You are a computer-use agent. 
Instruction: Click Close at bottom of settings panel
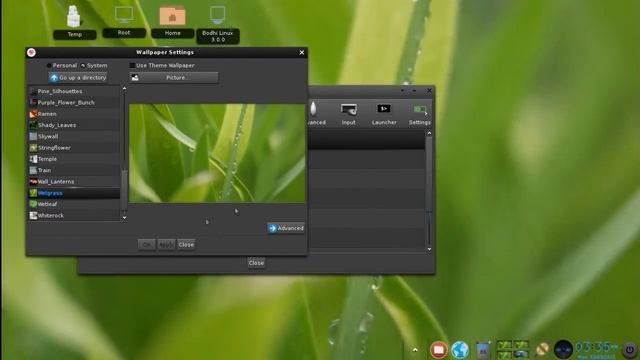pyautogui.click(x=256, y=263)
